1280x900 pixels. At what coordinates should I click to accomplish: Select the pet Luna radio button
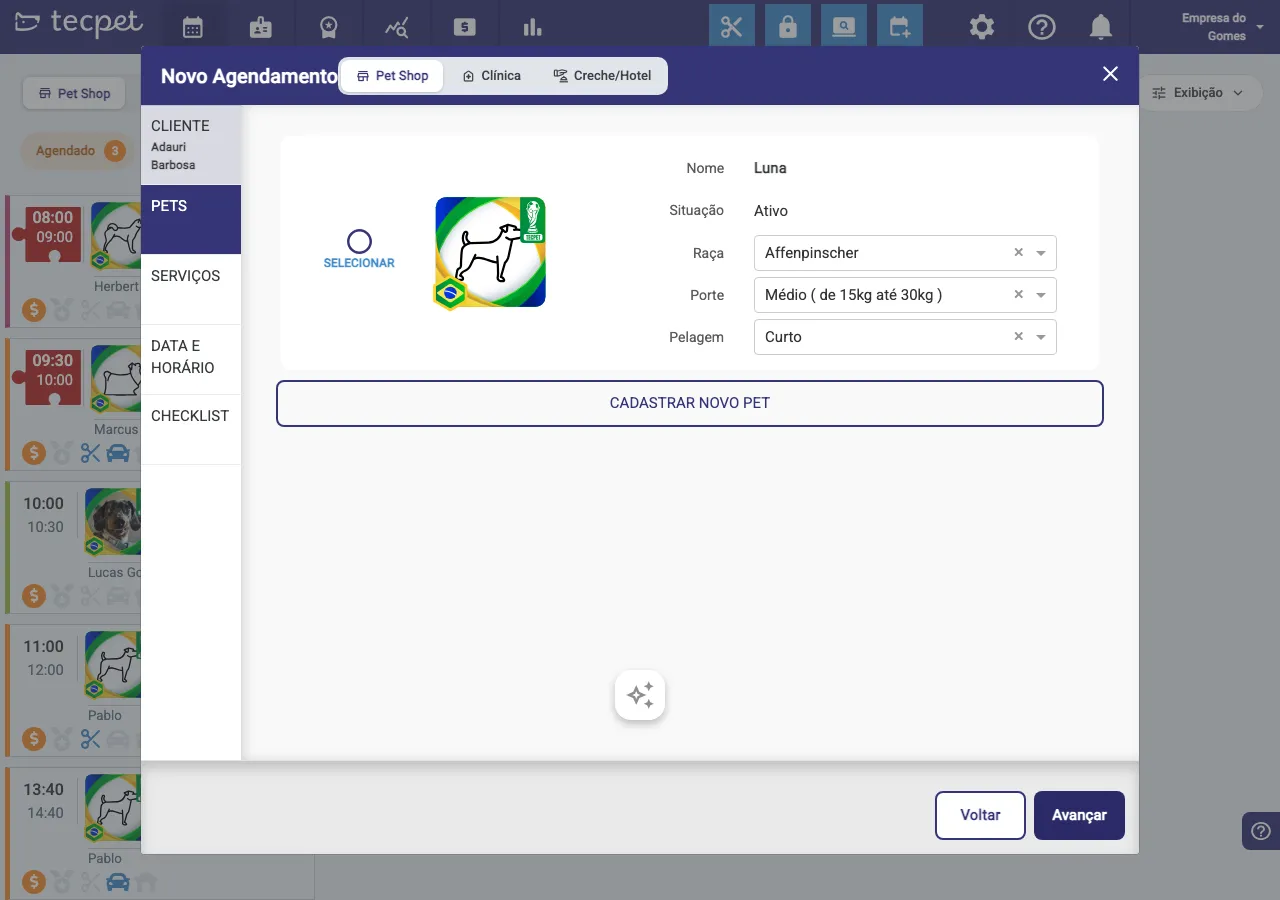coord(359,241)
